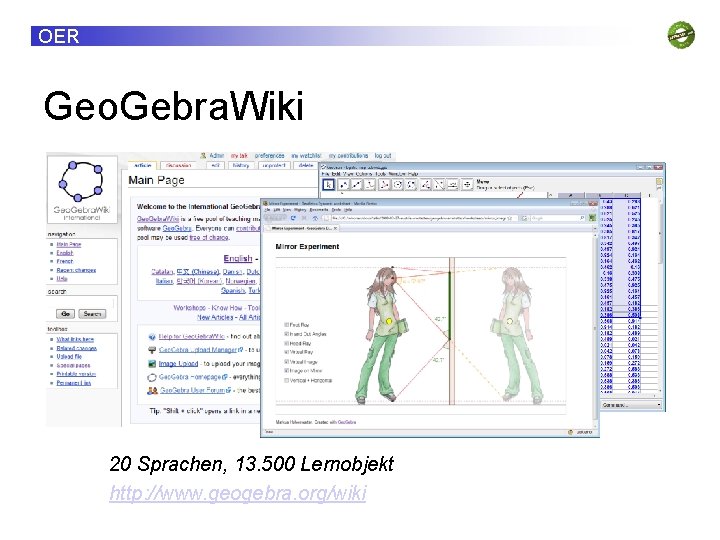
Task: Close the Mirror Experiment browser tab
Action: (336, 228)
